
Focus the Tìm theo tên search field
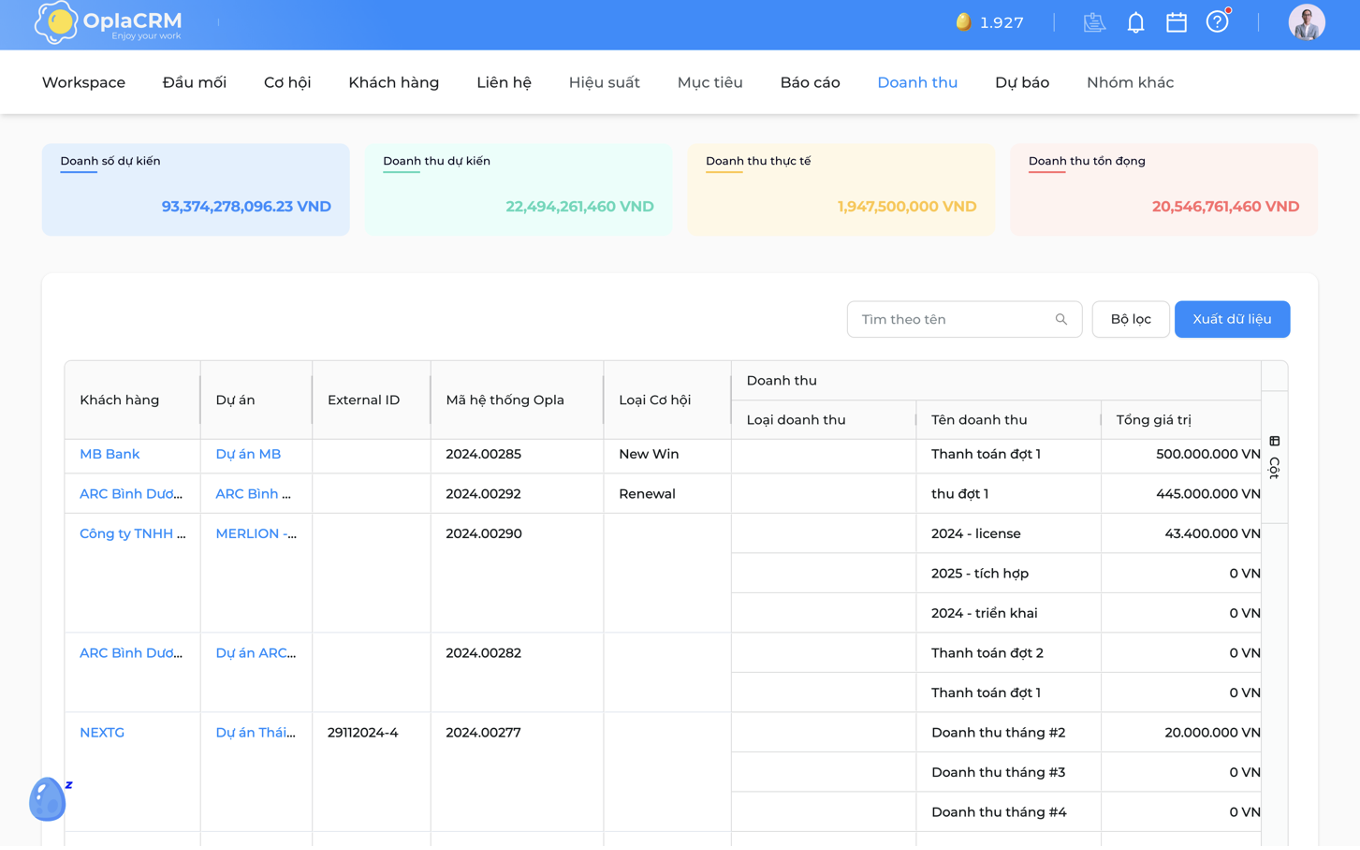click(x=964, y=319)
